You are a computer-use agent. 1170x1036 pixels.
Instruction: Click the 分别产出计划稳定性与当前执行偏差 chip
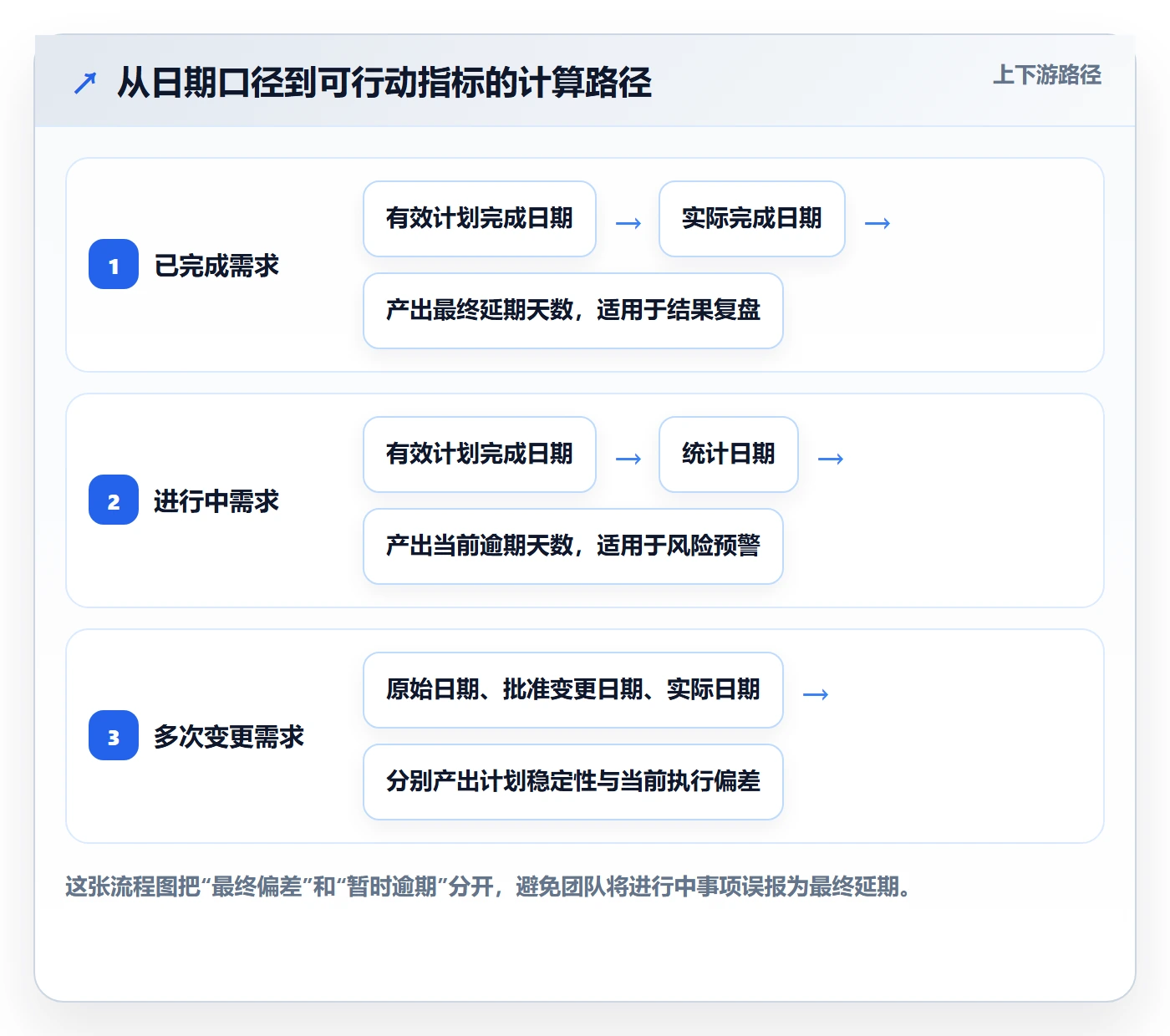(573, 782)
